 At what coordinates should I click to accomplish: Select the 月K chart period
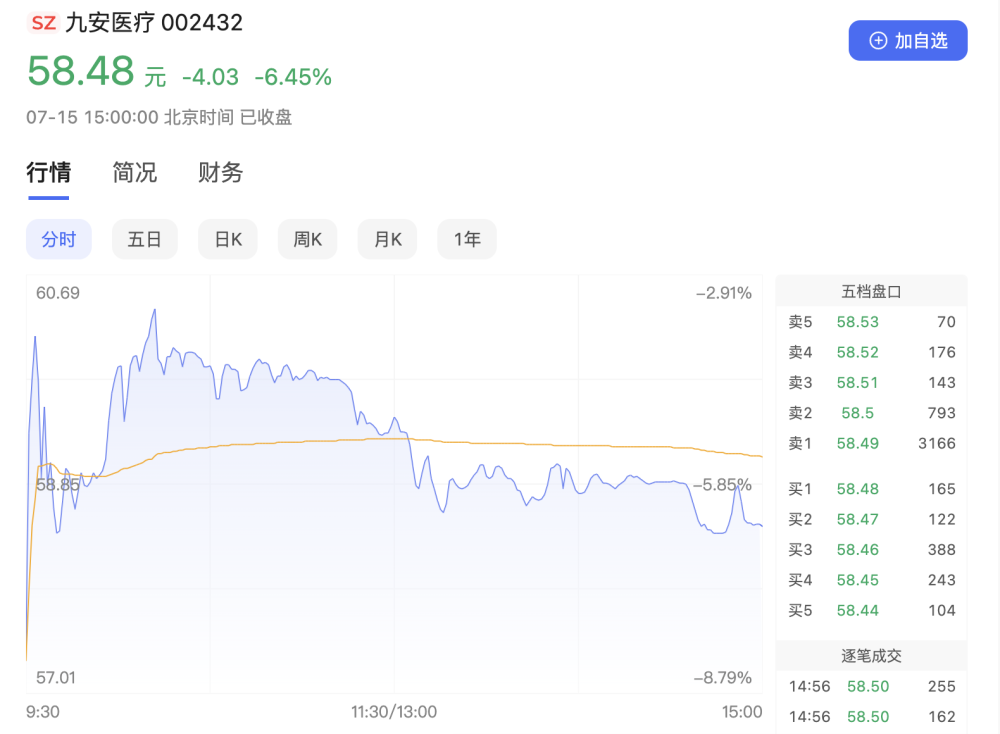tap(387, 239)
